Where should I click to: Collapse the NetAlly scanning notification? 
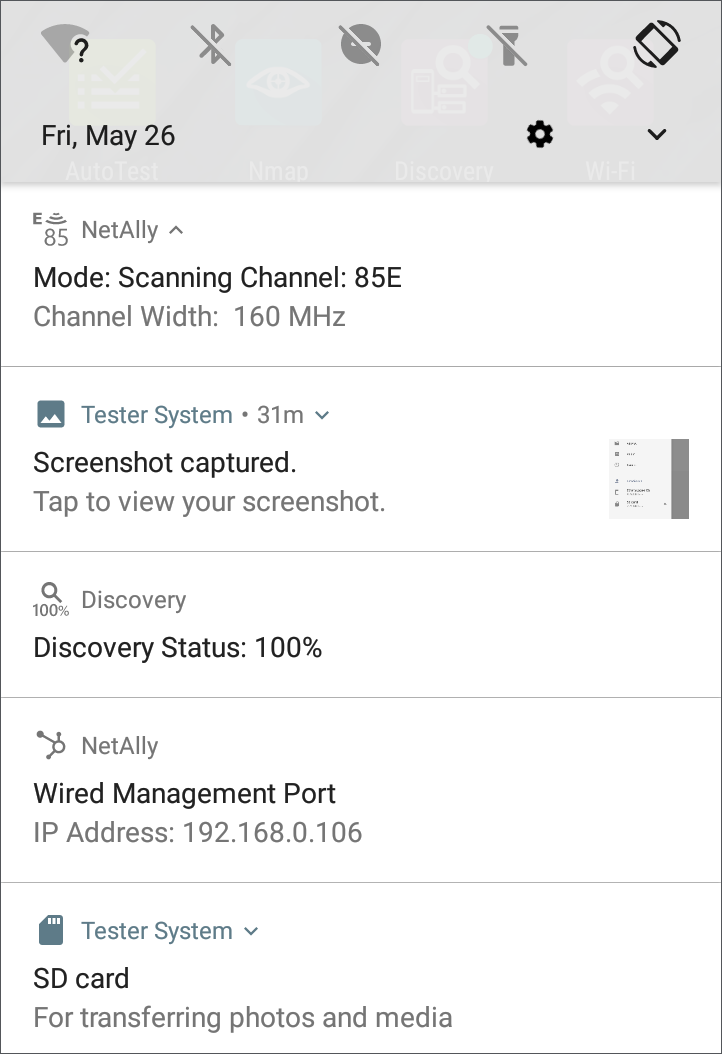click(176, 230)
